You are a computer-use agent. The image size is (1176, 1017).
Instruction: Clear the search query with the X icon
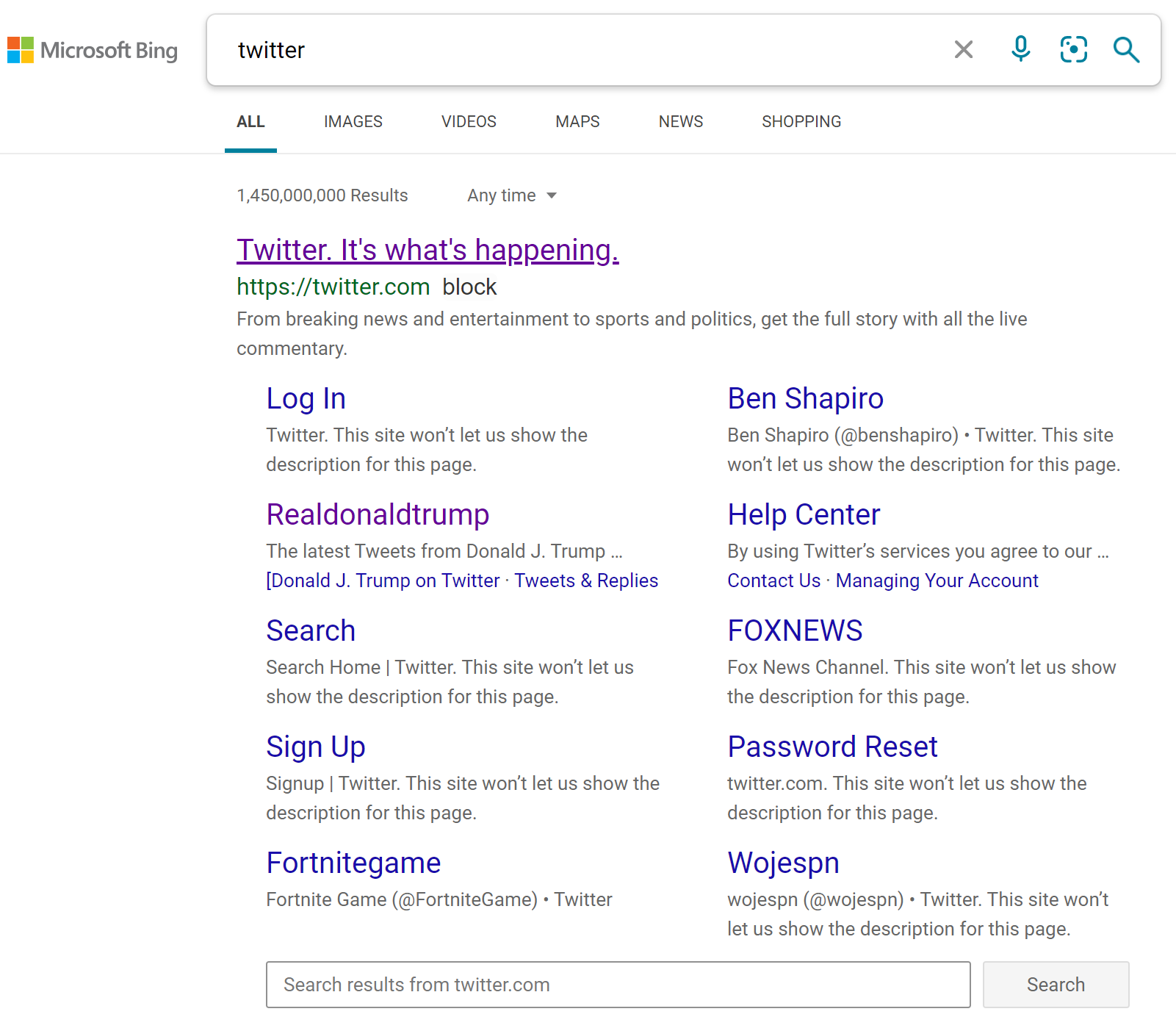[963, 50]
